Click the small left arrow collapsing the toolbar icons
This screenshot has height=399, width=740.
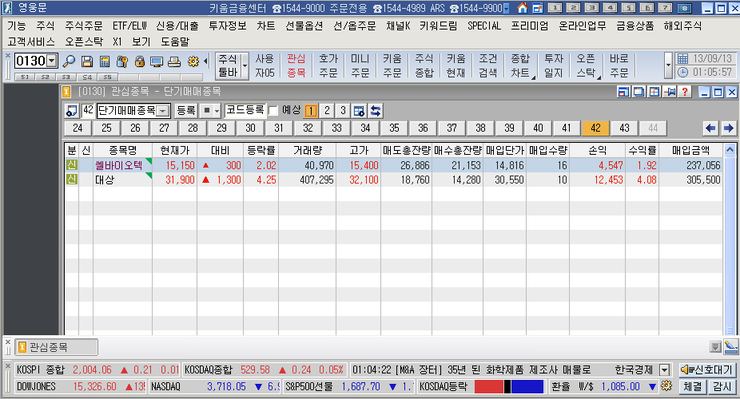205,61
